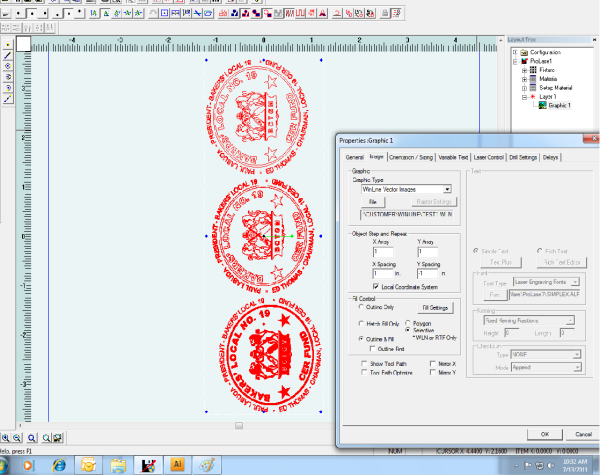Click the ProLase app icon in taskbar
The height and width of the screenshot is (476, 600).
[148, 465]
